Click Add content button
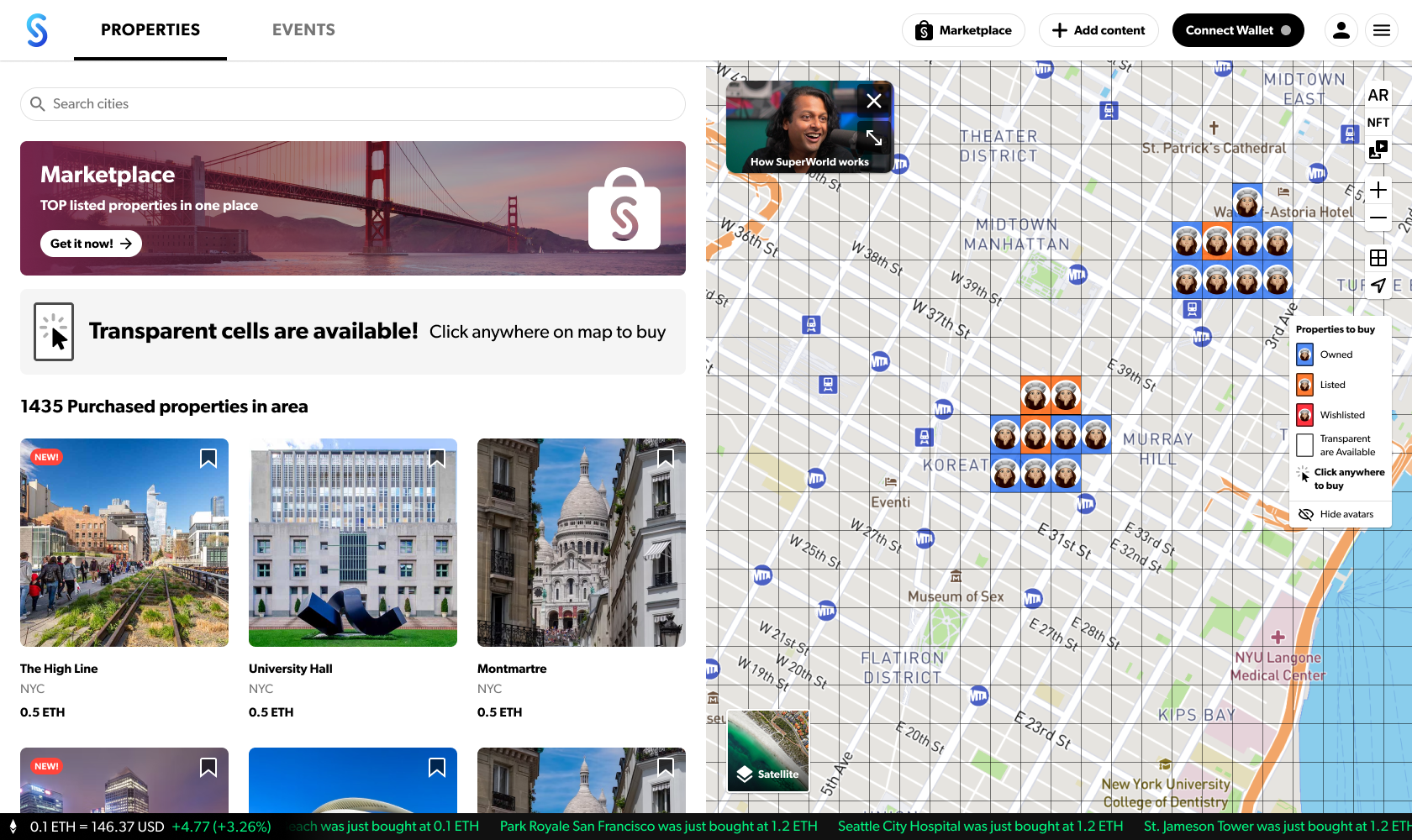The width and height of the screenshot is (1412, 840). coord(1099,30)
